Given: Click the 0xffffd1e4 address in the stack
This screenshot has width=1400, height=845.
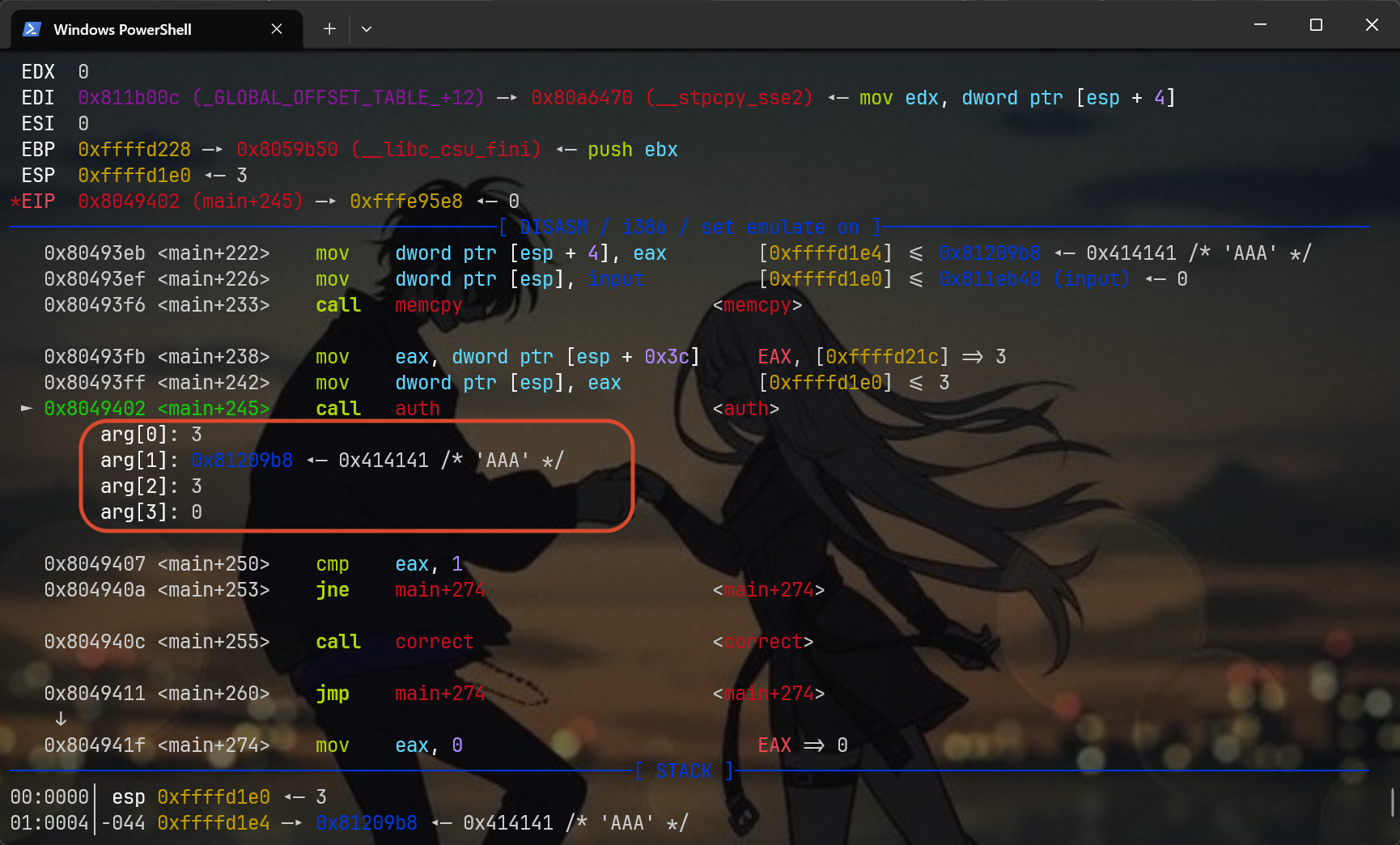Looking at the screenshot, I should (214, 823).
